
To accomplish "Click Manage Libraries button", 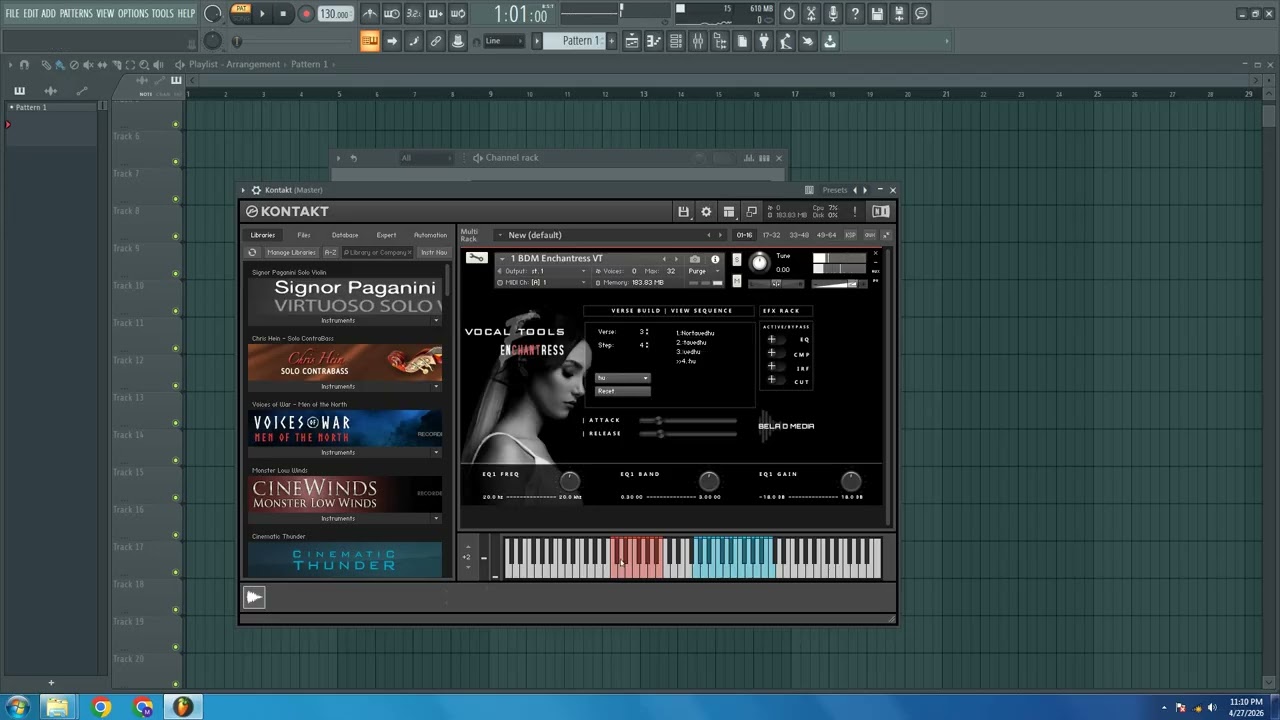I will 291,253.
